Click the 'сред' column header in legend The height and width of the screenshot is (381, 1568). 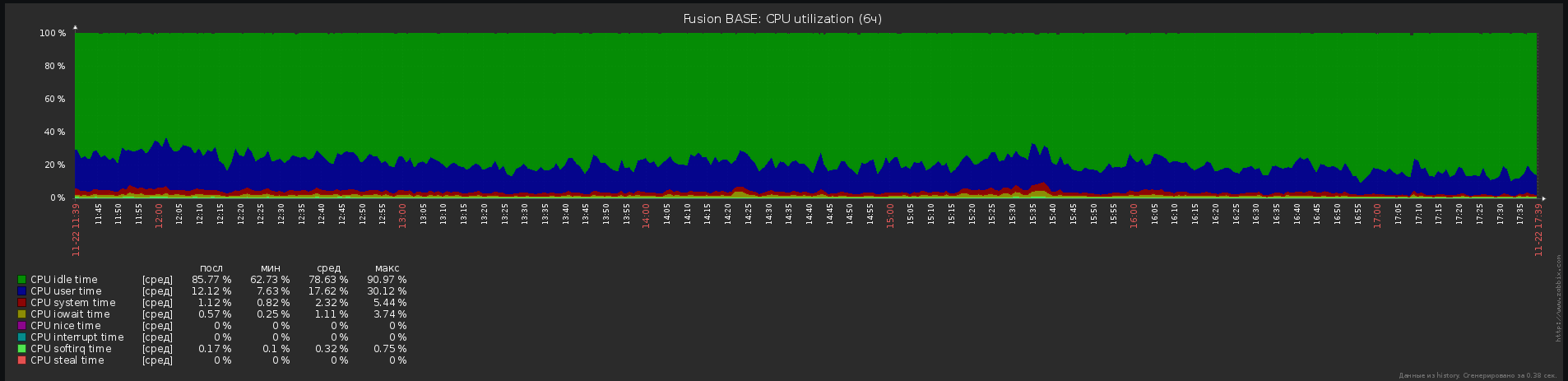pos(328,268)
